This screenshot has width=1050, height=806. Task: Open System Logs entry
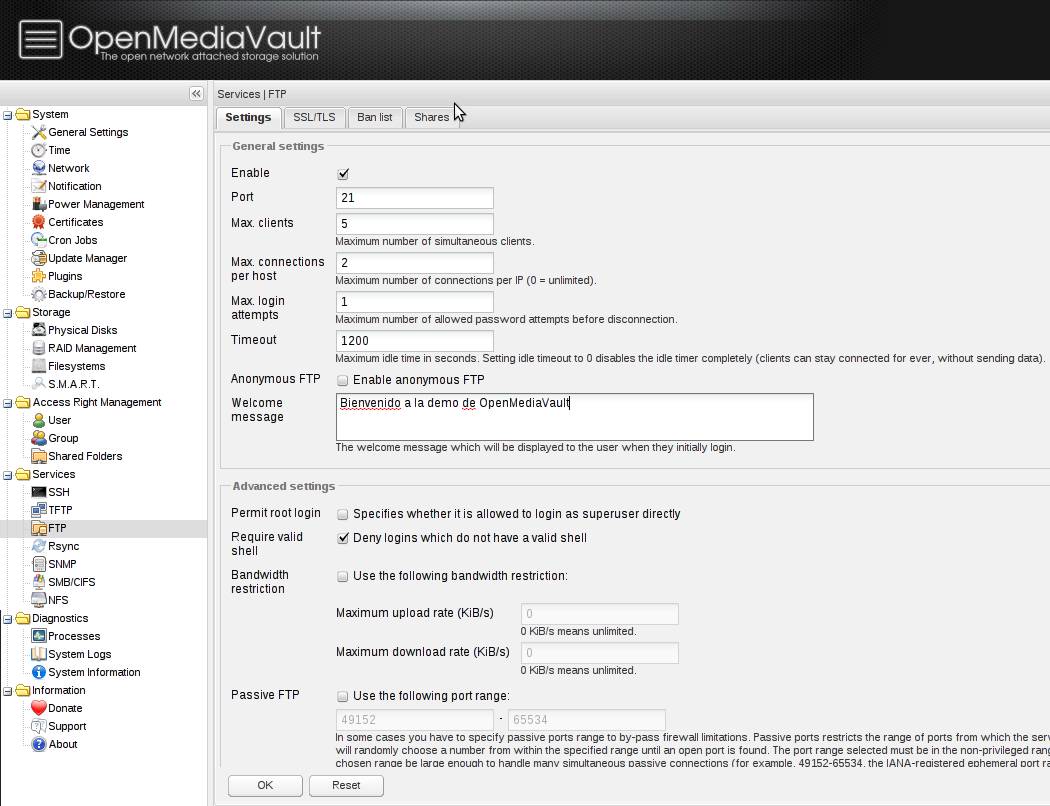(80, 655)
